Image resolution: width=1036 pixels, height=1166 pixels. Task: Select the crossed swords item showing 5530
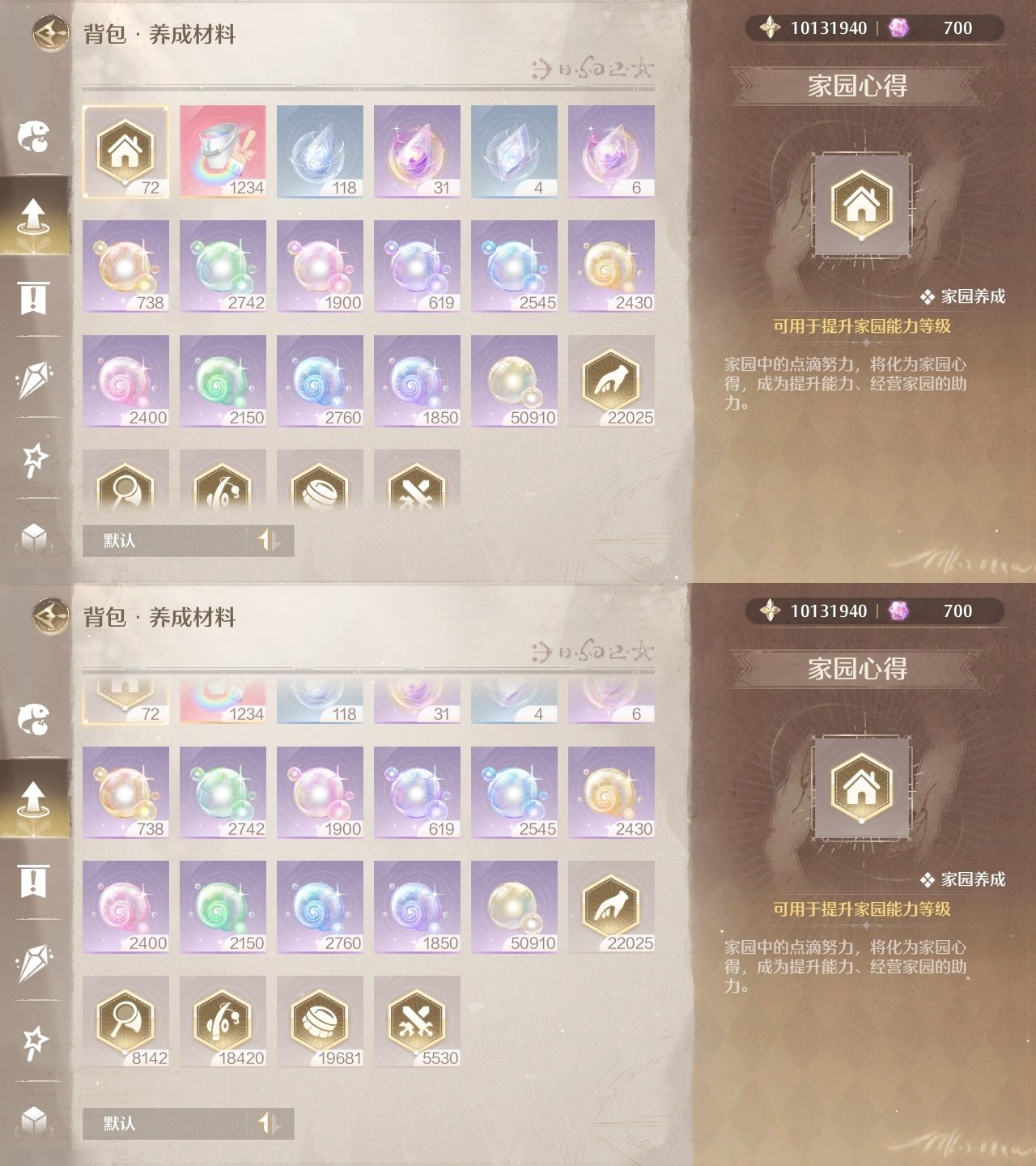(417, 1022)
